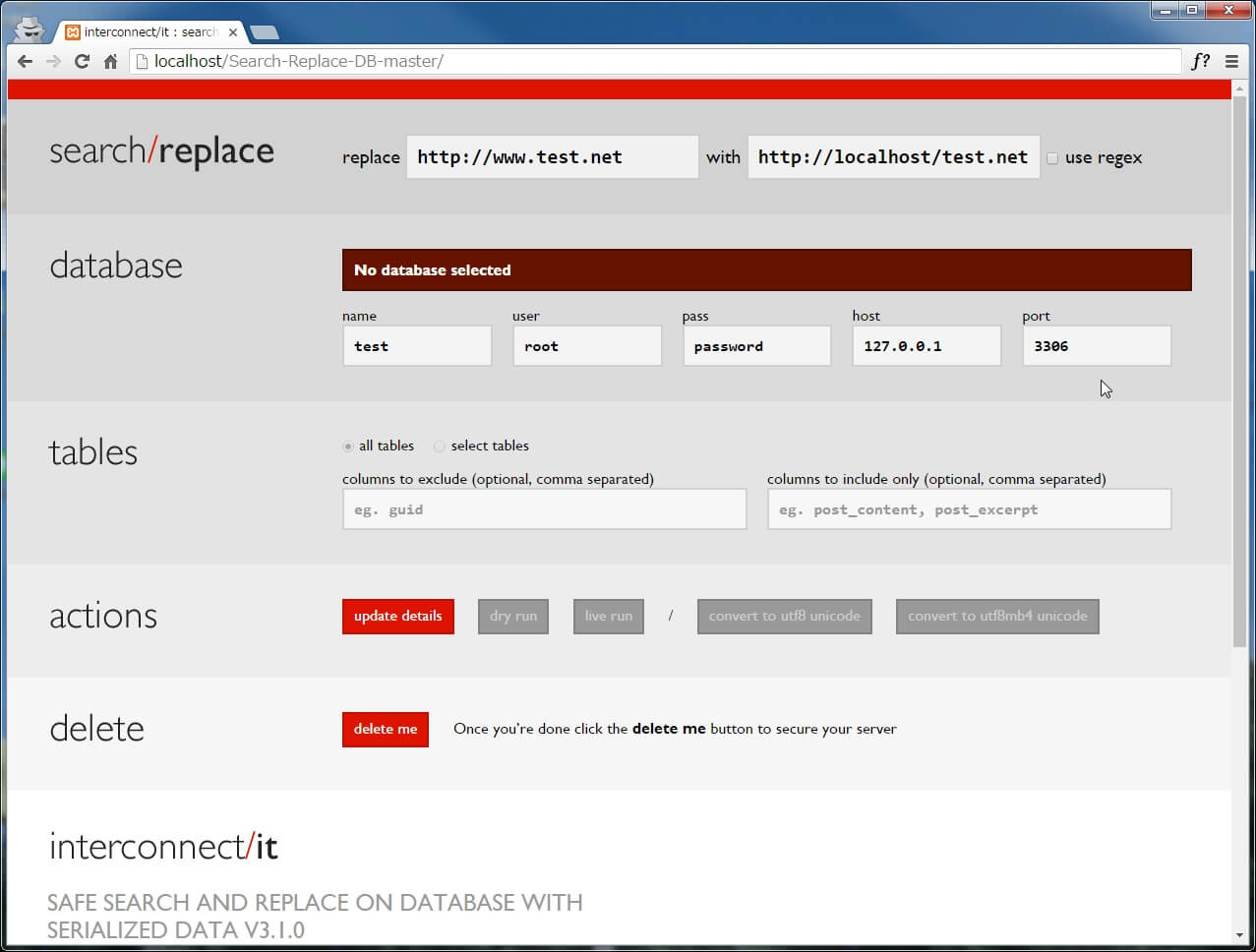Select the all tables radio button
The image size is (1256, 952).
348,446
